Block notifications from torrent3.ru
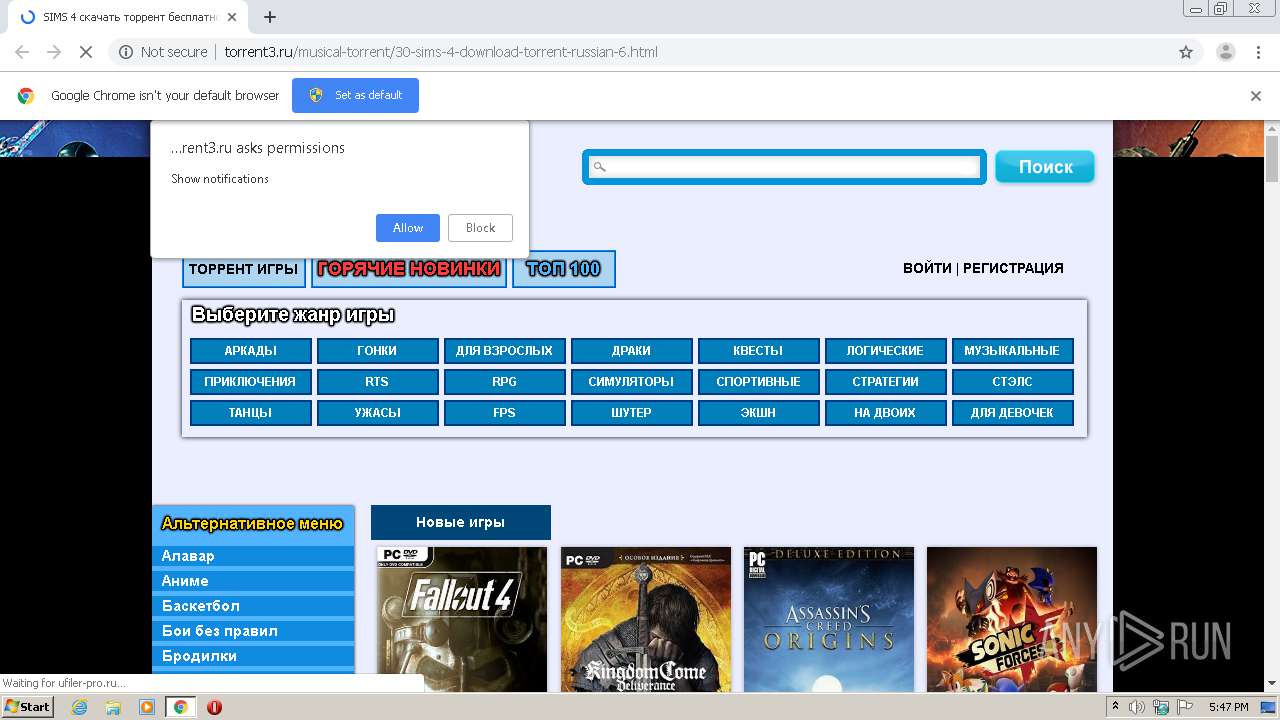Screen dimensions: 1280x720 point(480,228)
